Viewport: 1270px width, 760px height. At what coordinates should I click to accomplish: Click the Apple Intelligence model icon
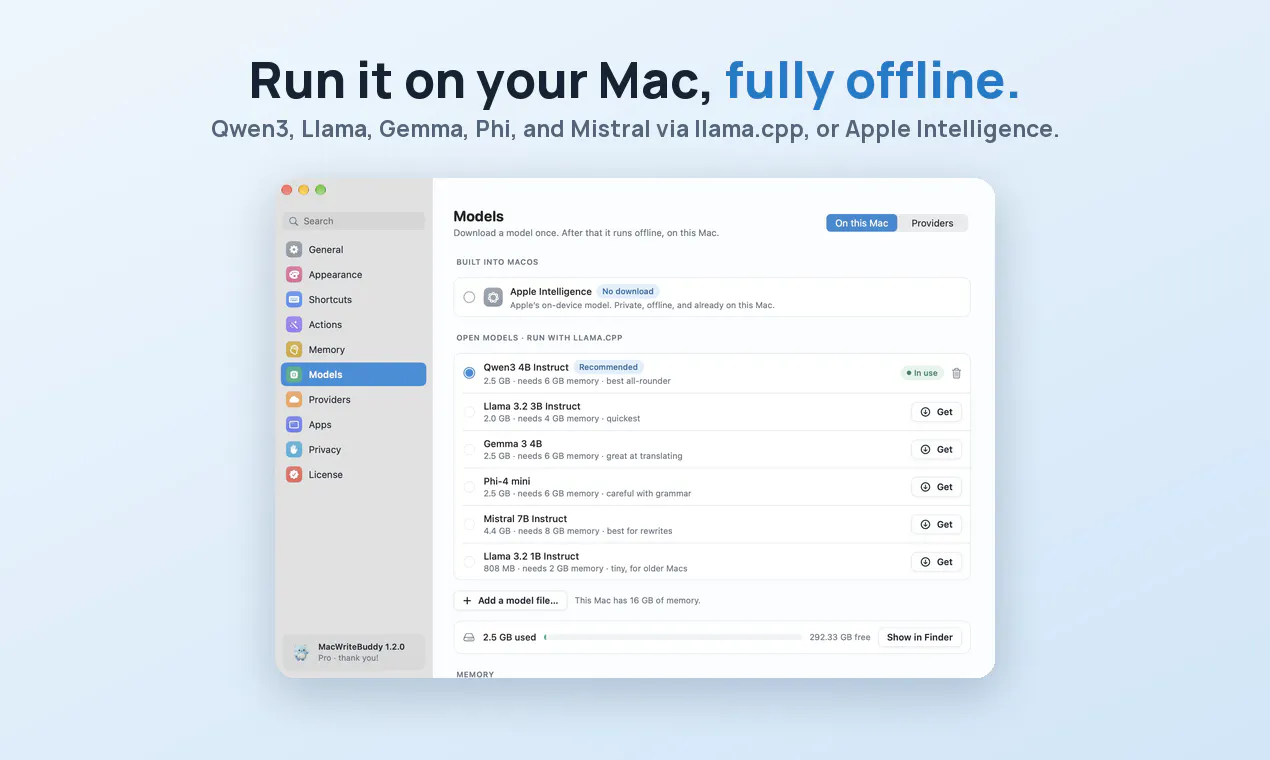coord(493,297)
